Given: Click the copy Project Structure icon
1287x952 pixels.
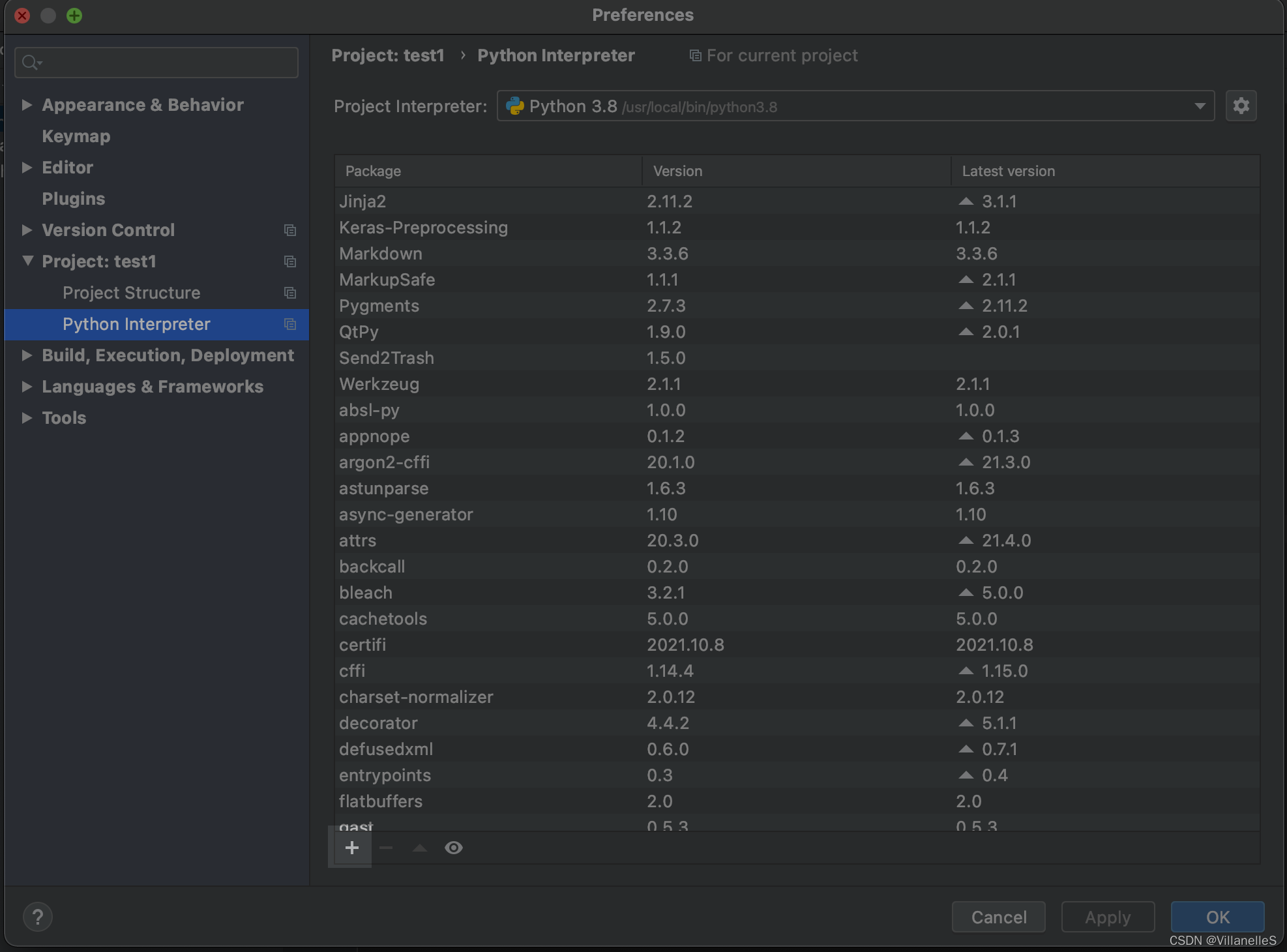Looking at the screenshot, I should pyautogui.click(x=289, y=293).
